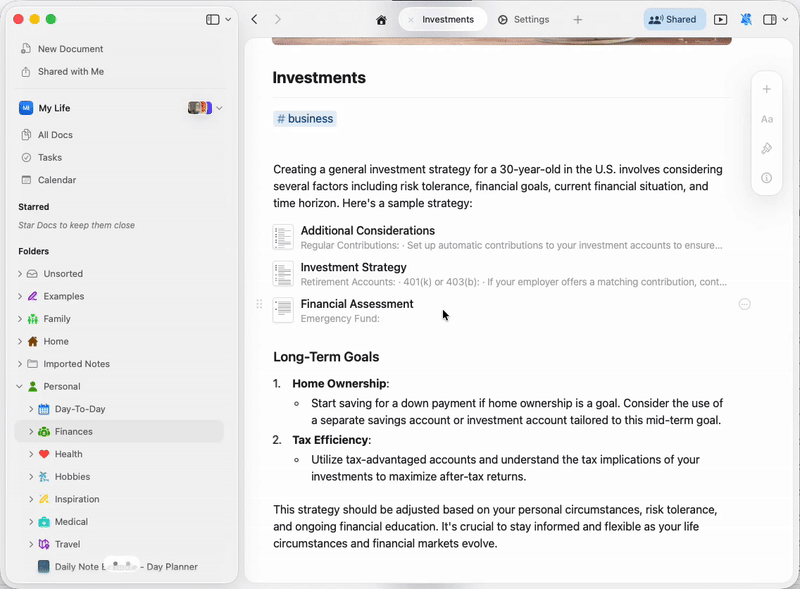Screen dimensions: 800x589
Task: Open text style options via the Aa icon
Action: [x=766, y=119]
